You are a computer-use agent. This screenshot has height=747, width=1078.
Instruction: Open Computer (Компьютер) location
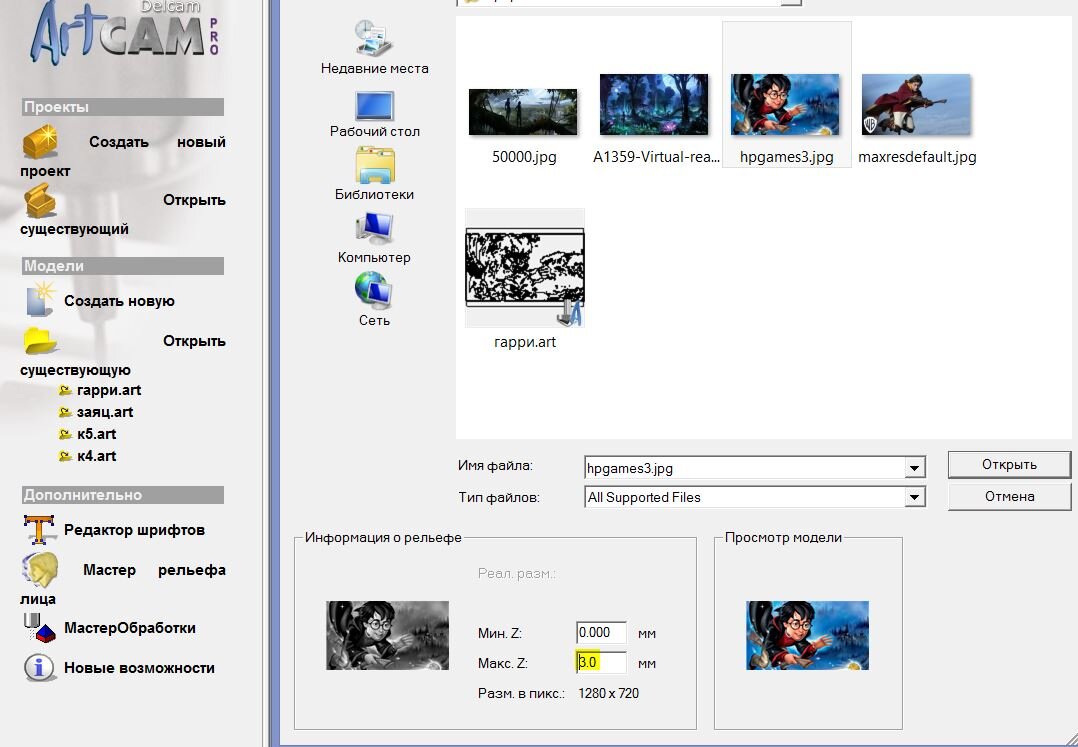[374, 238]
